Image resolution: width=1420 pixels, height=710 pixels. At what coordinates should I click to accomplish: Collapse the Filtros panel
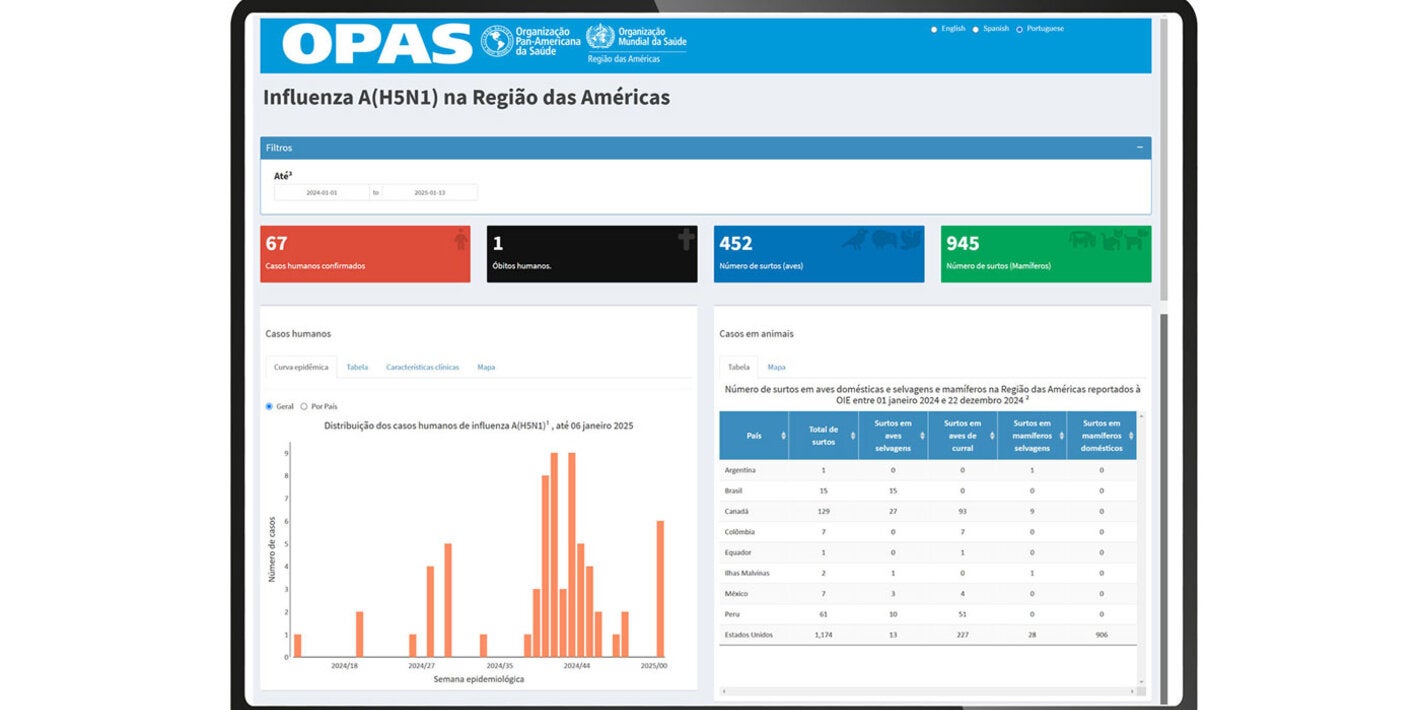[x=1139, y=146]
